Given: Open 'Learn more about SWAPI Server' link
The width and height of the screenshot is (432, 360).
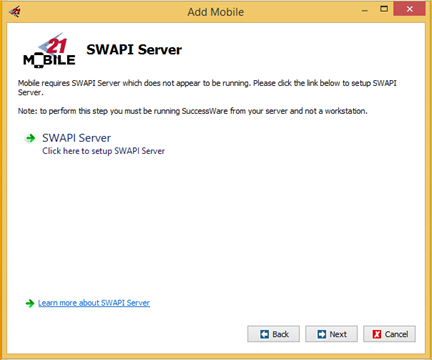Looking at the screenshot, I should [94, 303].
